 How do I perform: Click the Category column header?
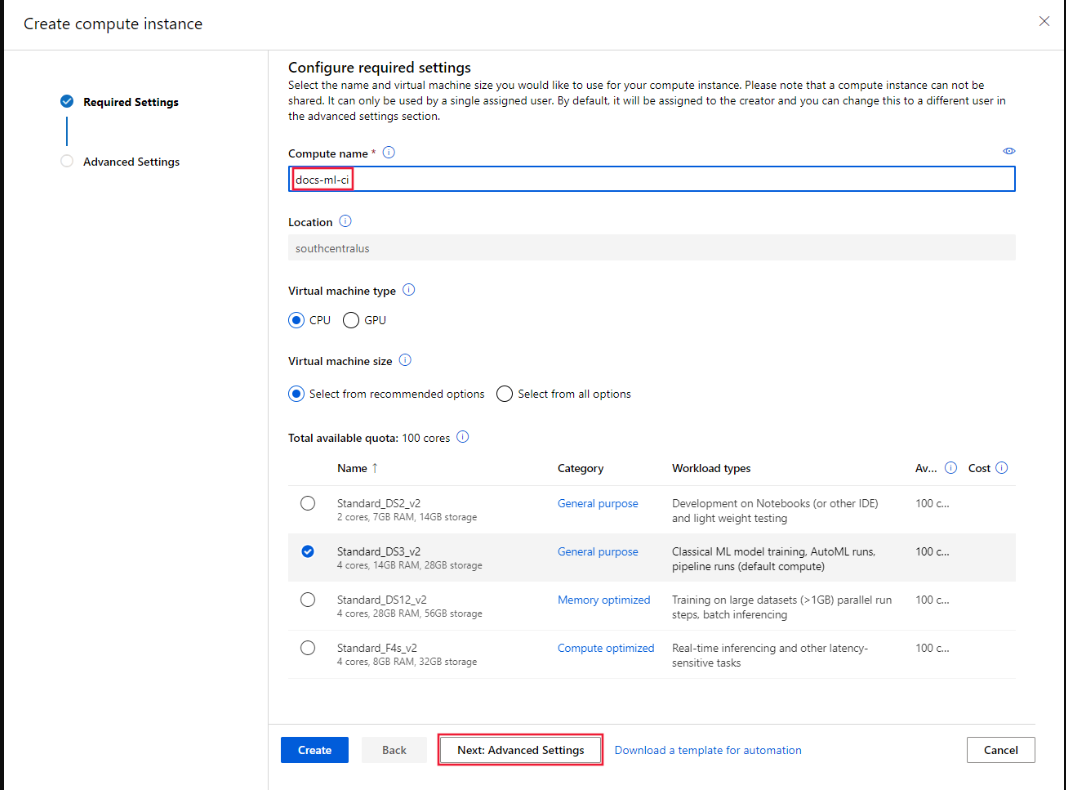[581, 468]
